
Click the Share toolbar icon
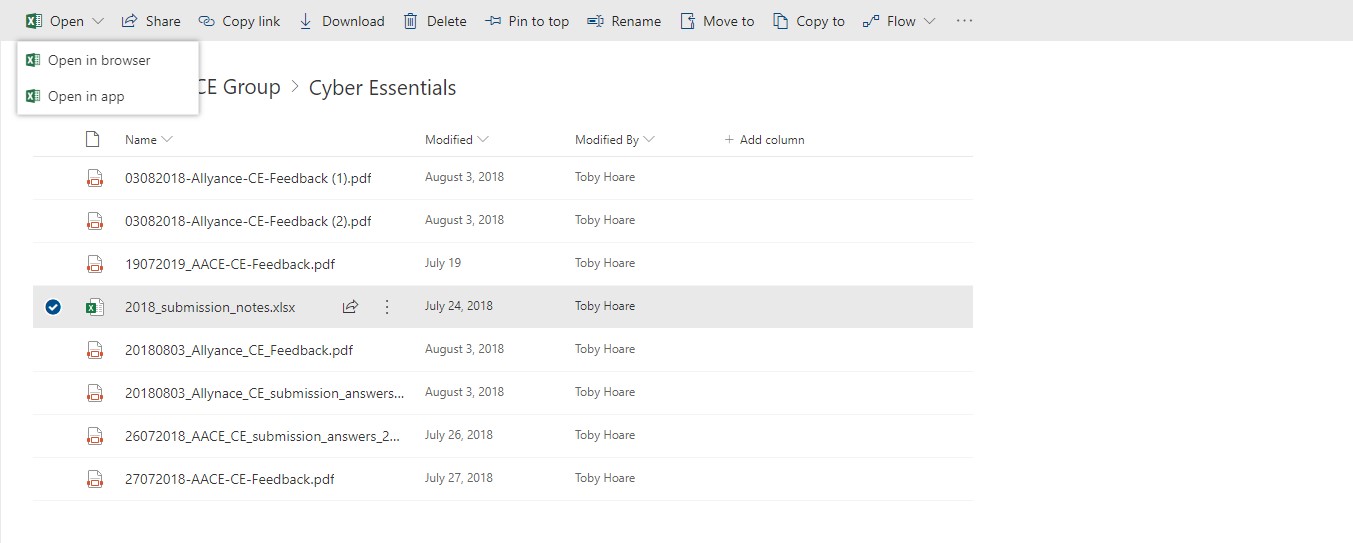pos(129,21)
